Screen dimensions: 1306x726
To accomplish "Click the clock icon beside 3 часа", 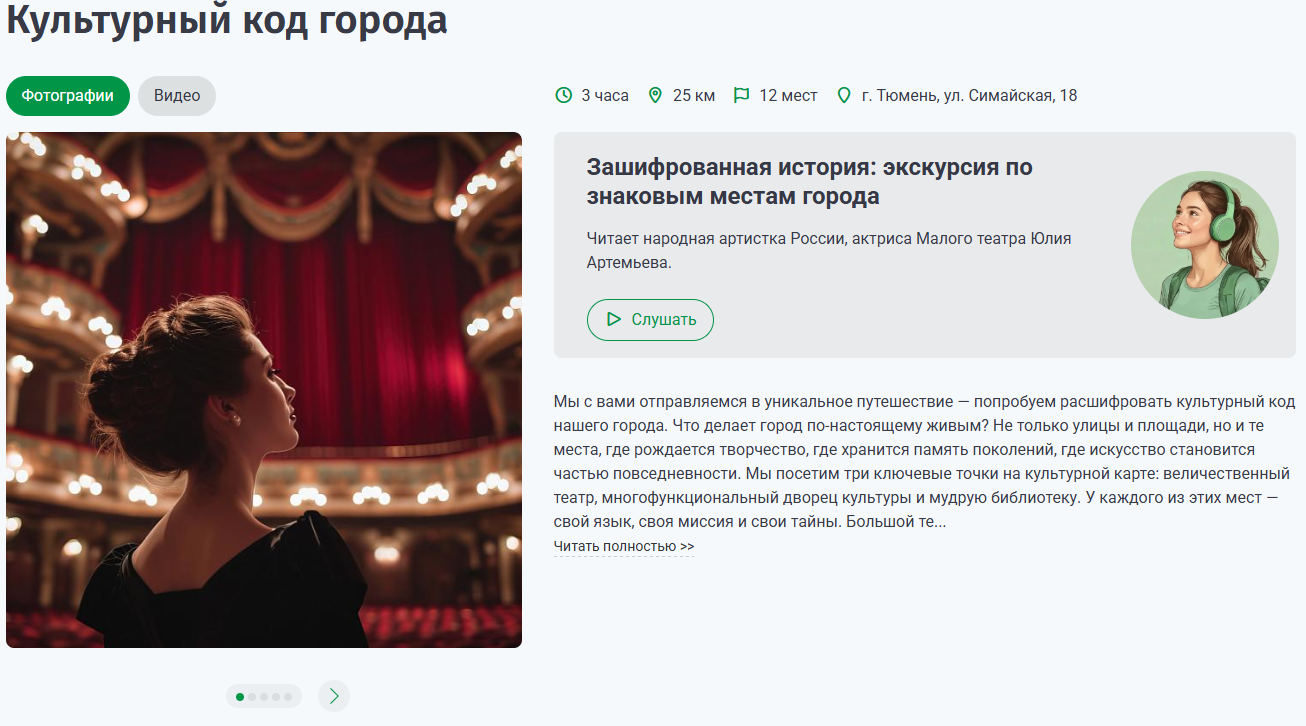I will point(564,96).
